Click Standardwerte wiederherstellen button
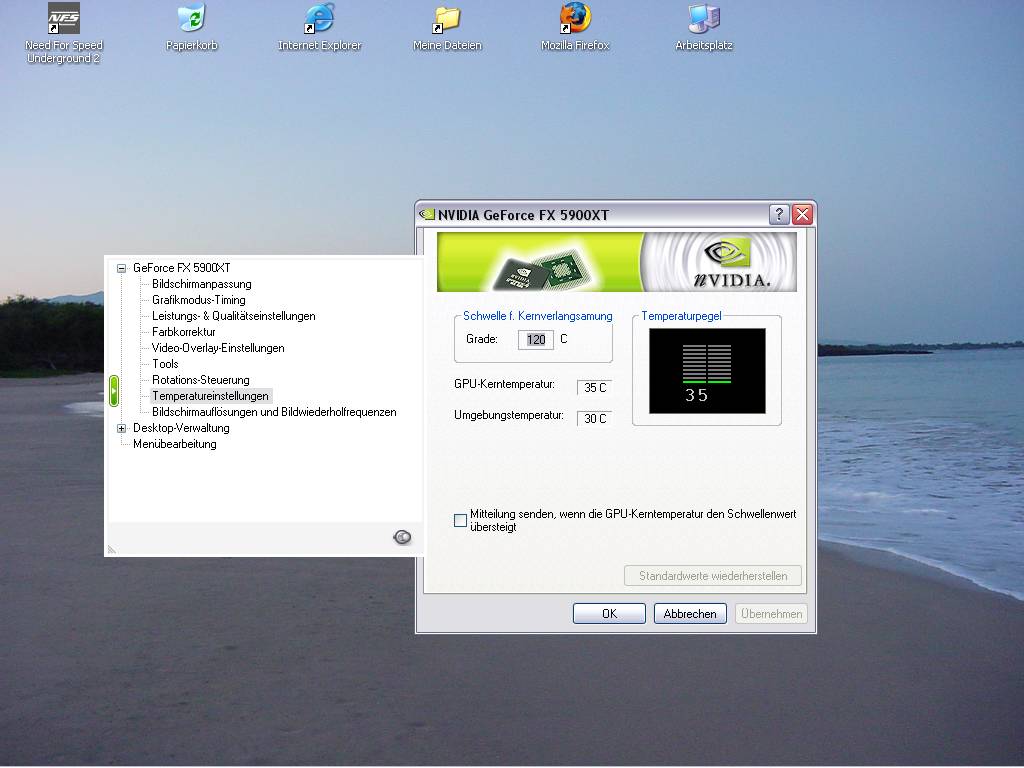Image resolution: width=1024 pixels, height=768 pixels. pyautogui.click(x=713, y=576)
